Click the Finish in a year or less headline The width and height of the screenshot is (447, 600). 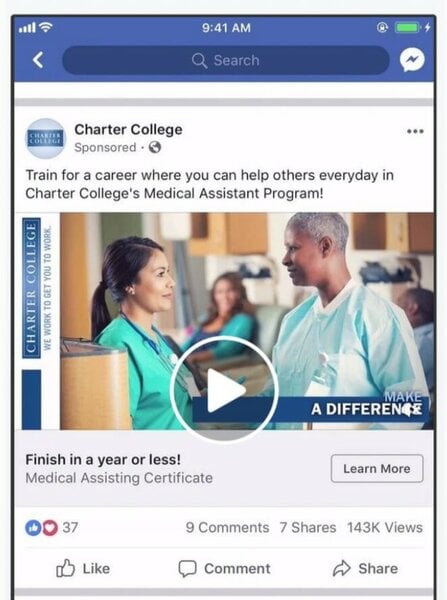(x=103, y=460)
